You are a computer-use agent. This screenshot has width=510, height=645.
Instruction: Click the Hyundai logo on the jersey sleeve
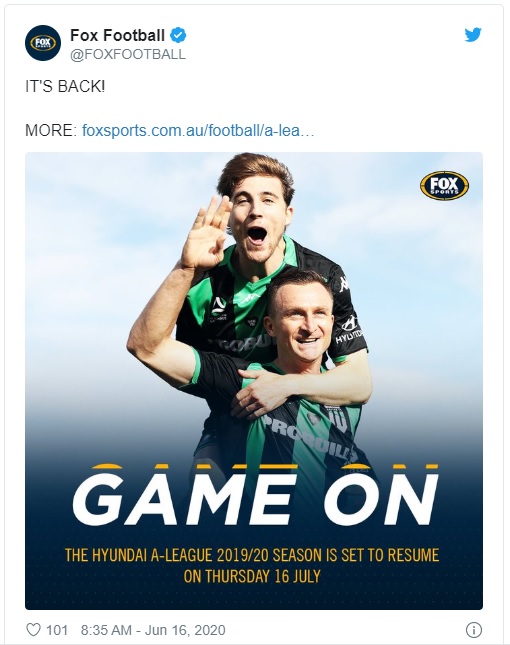point(349,330)
